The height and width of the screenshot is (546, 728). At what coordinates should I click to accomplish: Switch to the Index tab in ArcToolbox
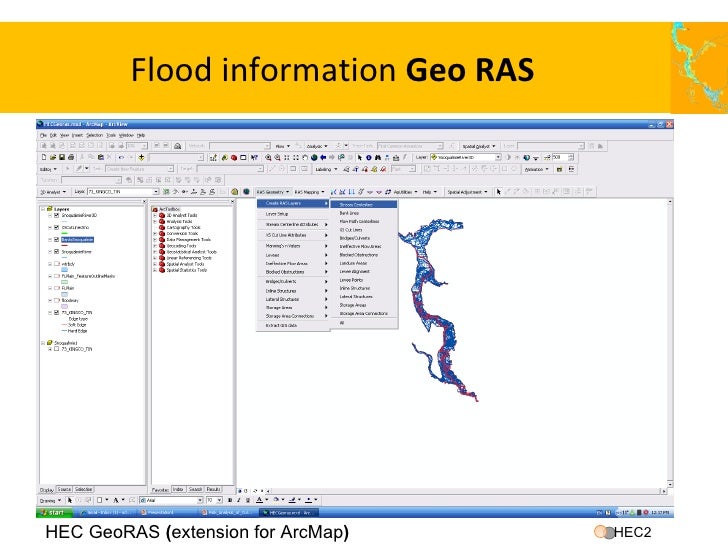coord(178,489)
